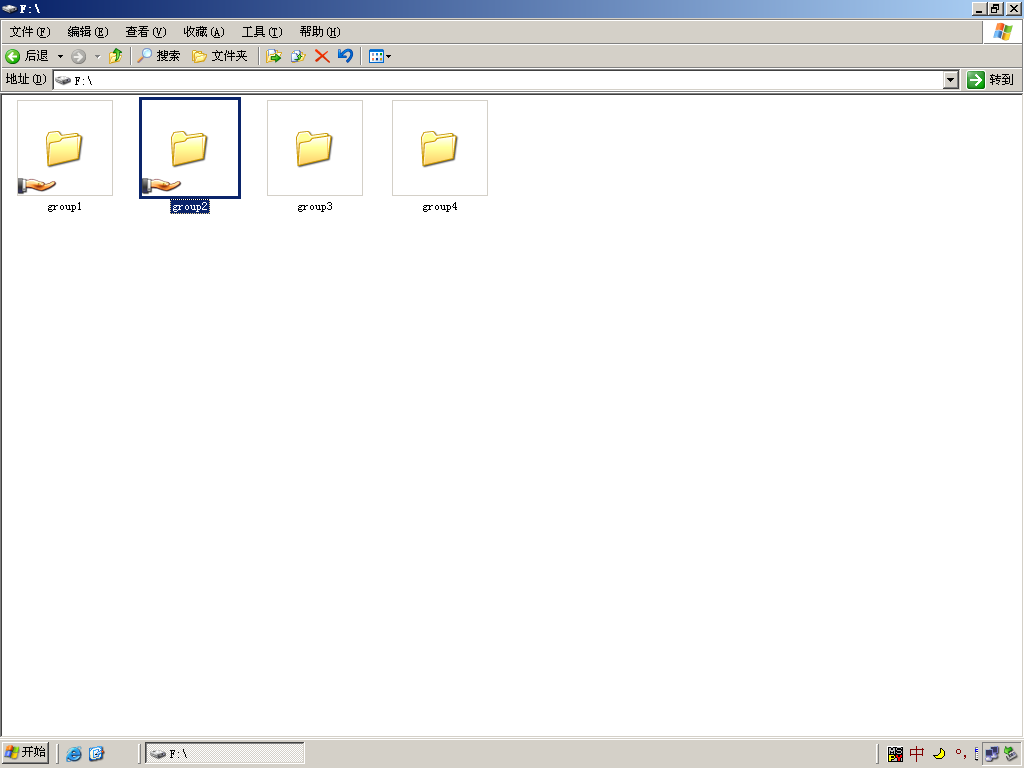Click the address bar showing F:\
The width and height of the screenshot is (1024, 768).
click(498, 80)
